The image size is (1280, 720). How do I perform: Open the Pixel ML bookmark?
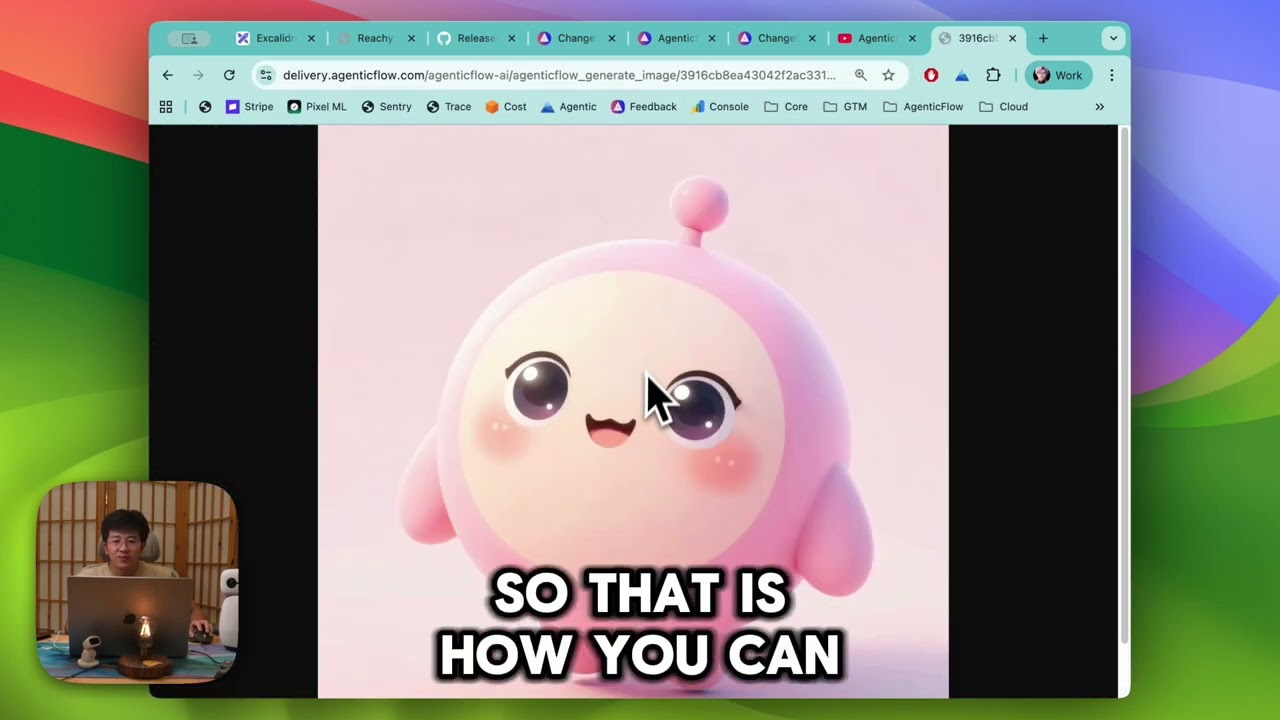point(316,106)
